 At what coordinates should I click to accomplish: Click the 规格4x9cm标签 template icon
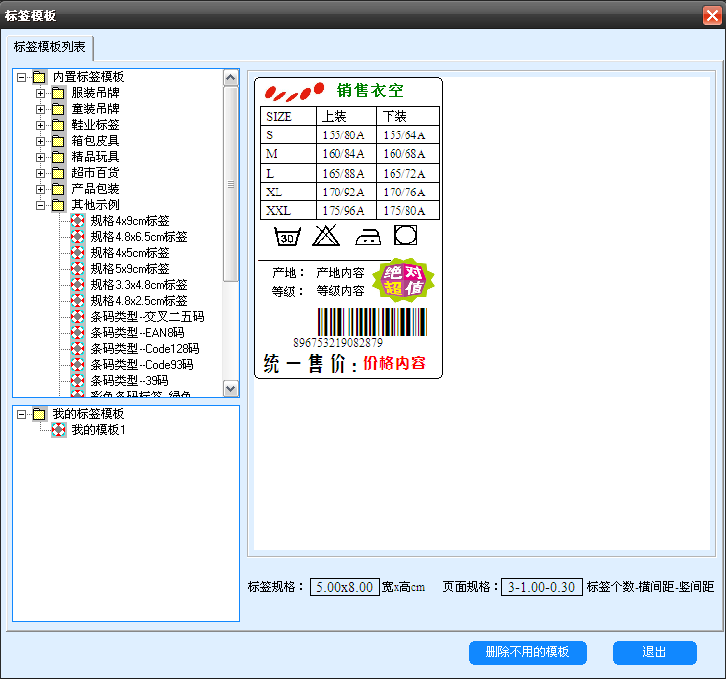78,221
